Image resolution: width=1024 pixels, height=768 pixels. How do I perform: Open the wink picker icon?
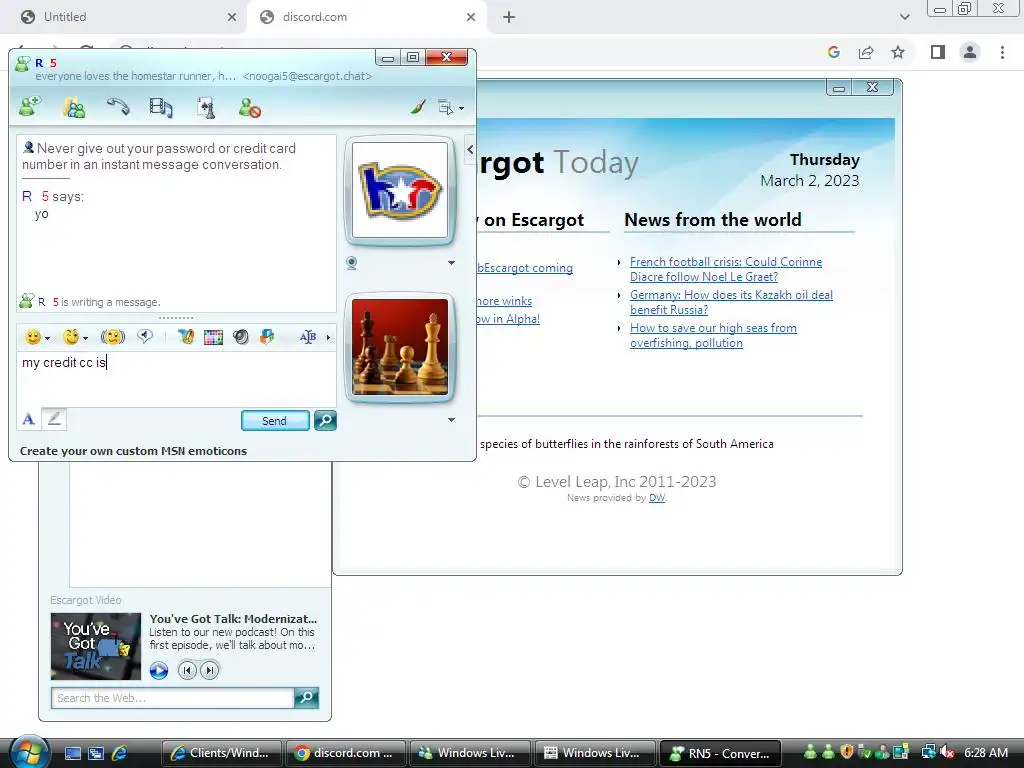71,337
